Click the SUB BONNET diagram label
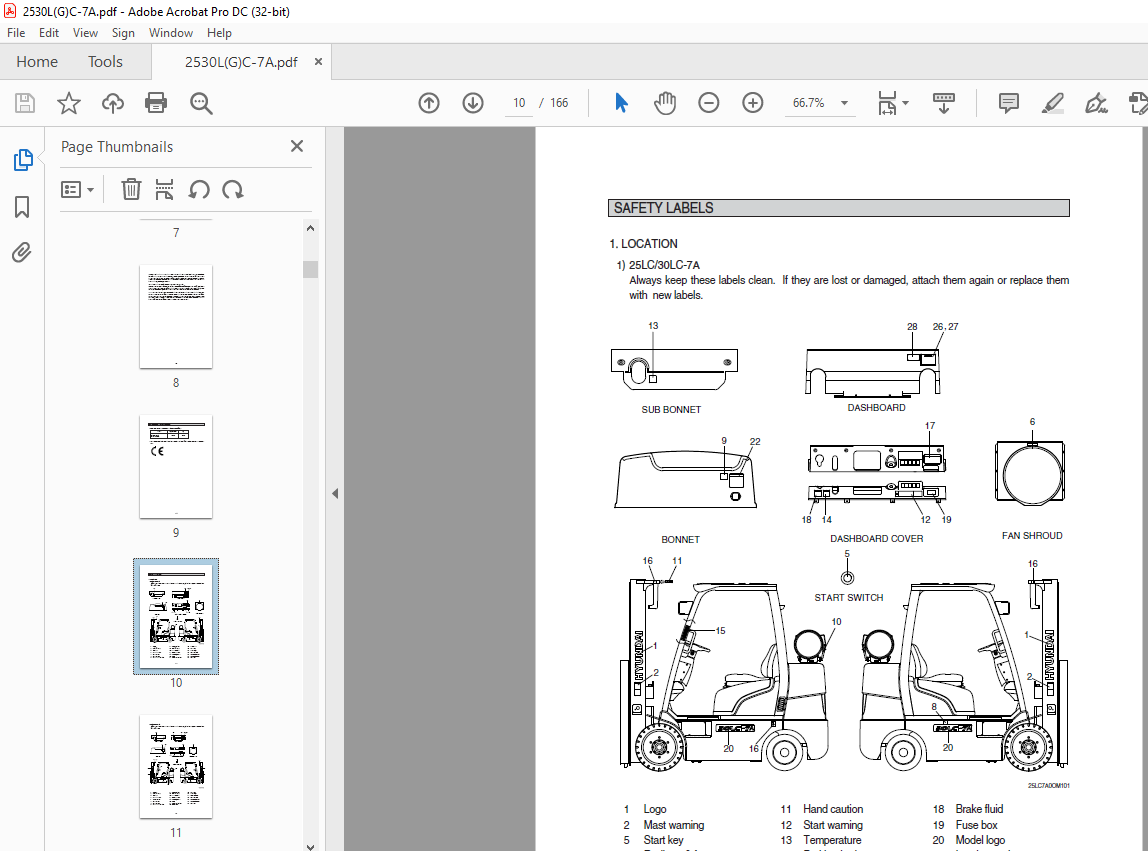The image size is (1148, 851). pos(671,409)
